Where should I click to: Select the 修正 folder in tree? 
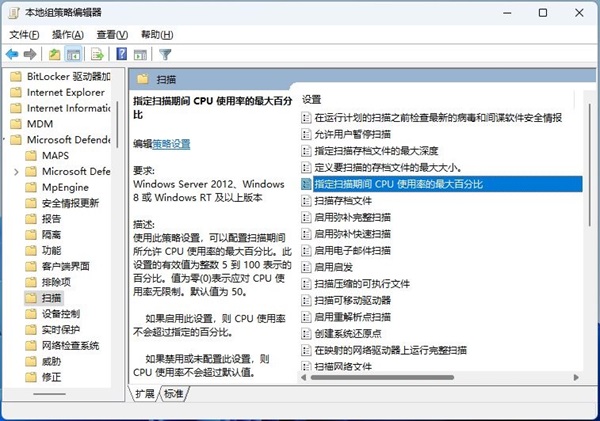click(43, 377)
